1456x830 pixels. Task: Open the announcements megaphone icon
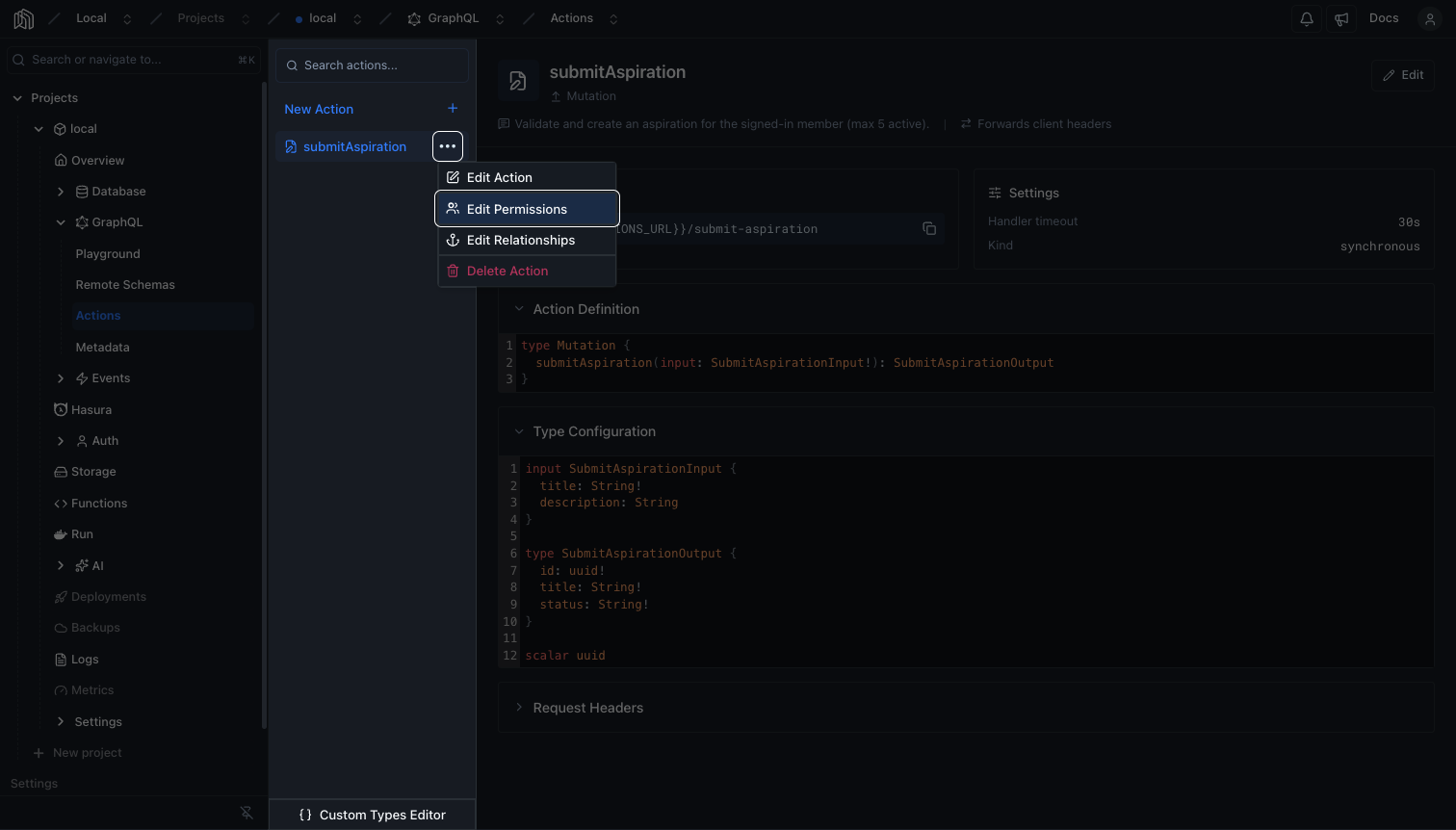tap(1341, 18)
